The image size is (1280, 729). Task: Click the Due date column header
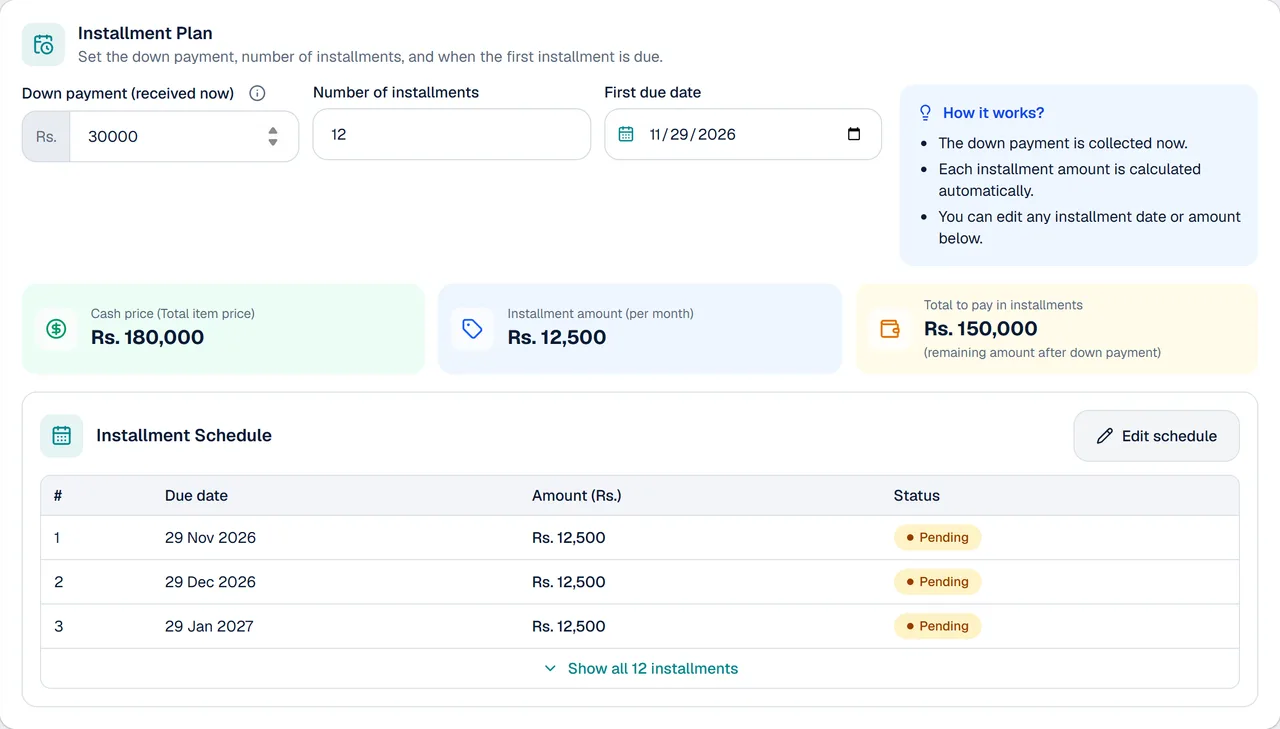point(196,496)
